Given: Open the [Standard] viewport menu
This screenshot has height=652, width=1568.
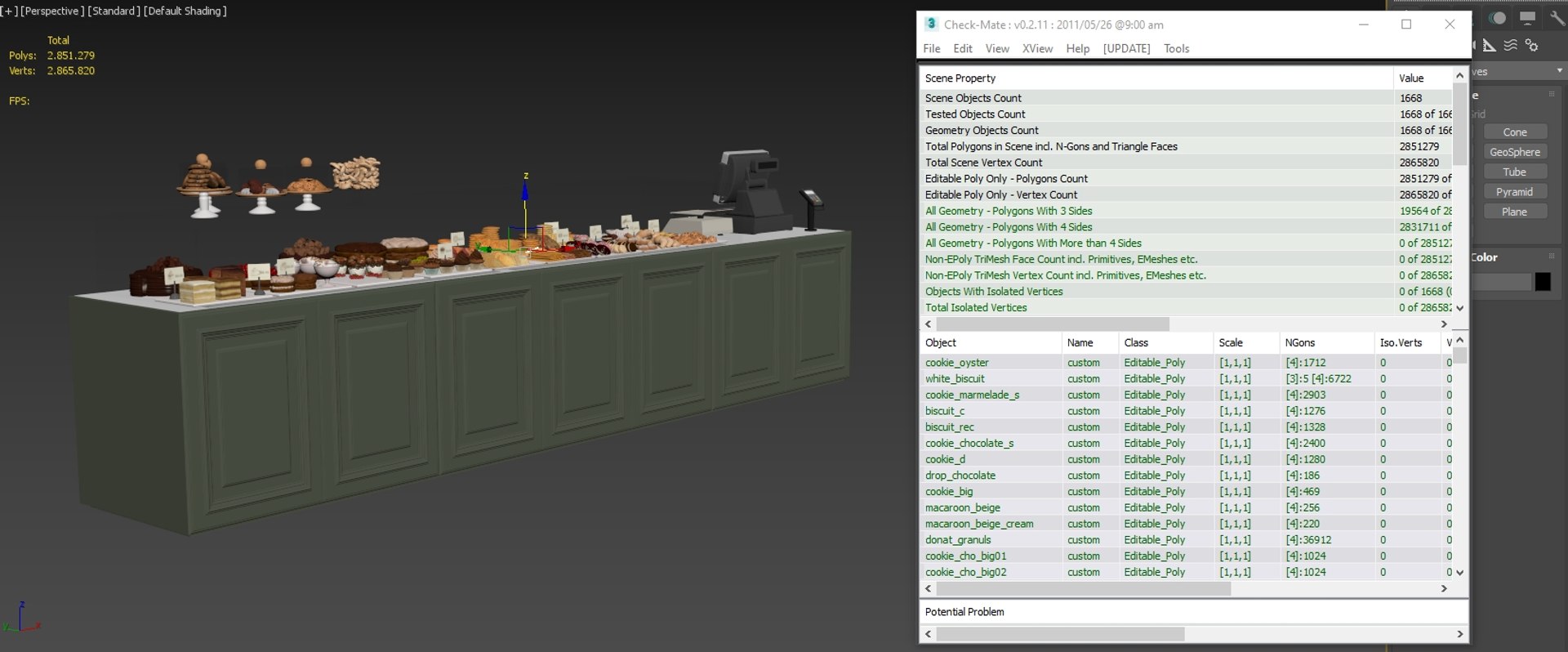Looking at the screenshot, I should pos(114,11).
